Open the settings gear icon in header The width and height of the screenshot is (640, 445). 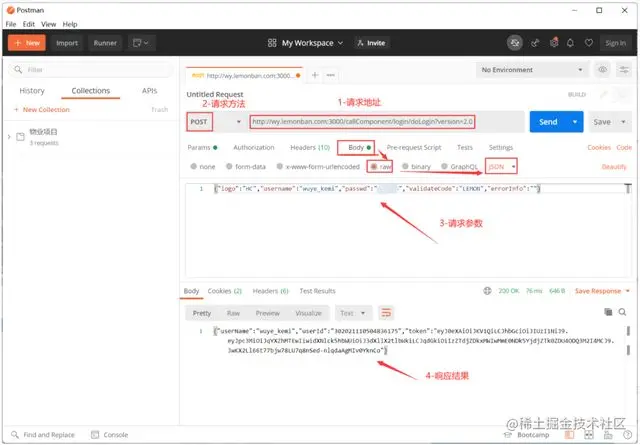point(554,42)
